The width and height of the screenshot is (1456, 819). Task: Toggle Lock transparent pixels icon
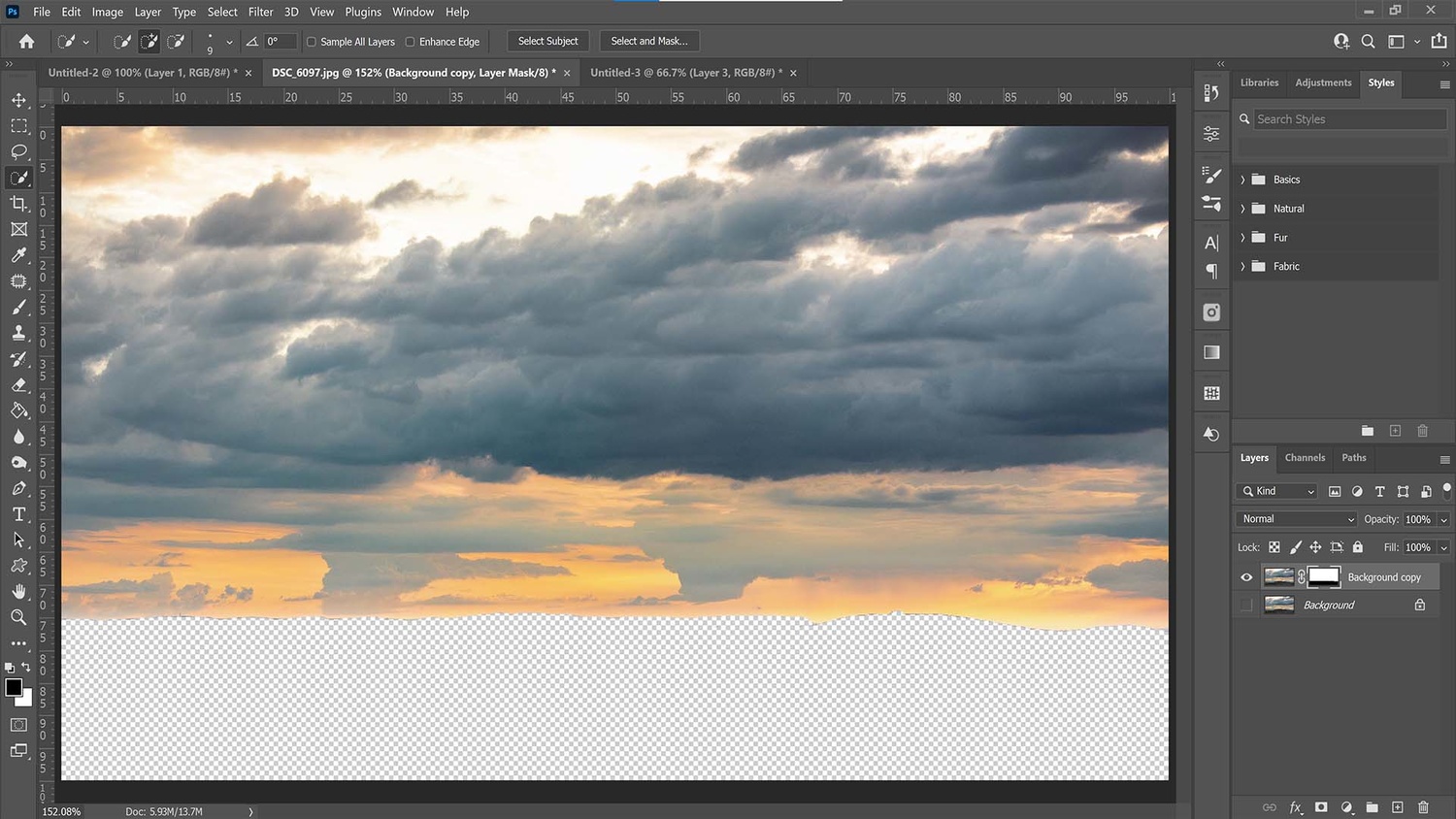click(1274, 547)
